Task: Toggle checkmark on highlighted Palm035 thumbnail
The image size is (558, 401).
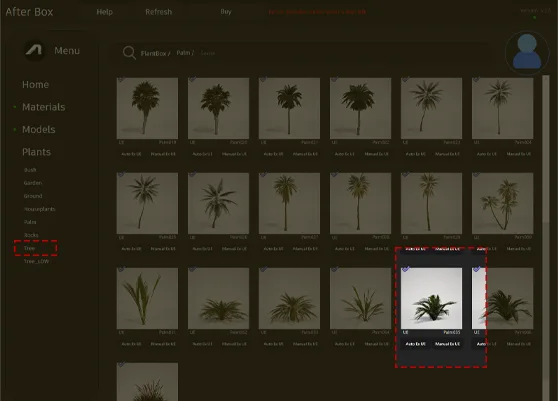Action: coord(405,269)
